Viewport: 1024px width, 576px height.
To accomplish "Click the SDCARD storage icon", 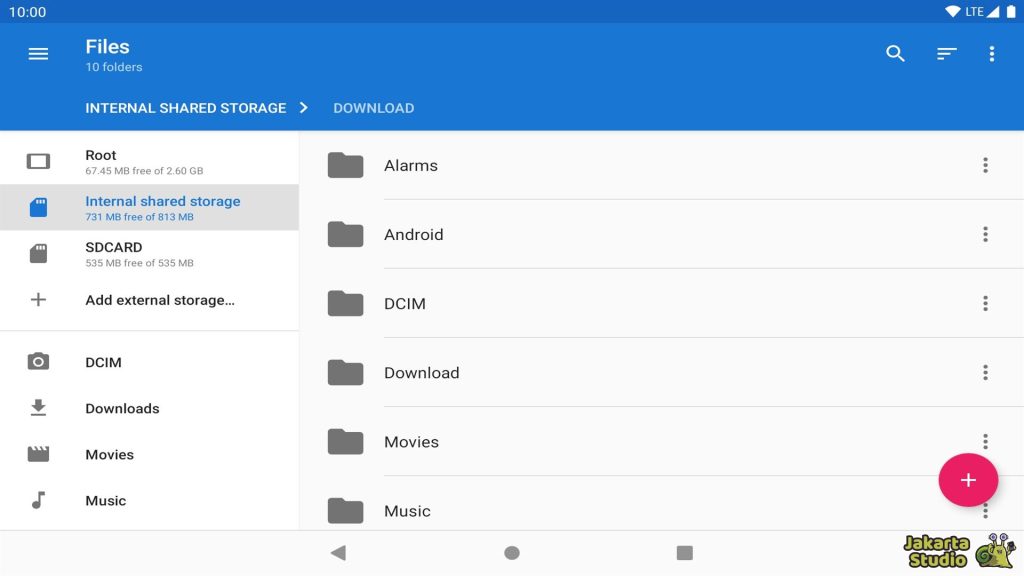I will 38,253.
